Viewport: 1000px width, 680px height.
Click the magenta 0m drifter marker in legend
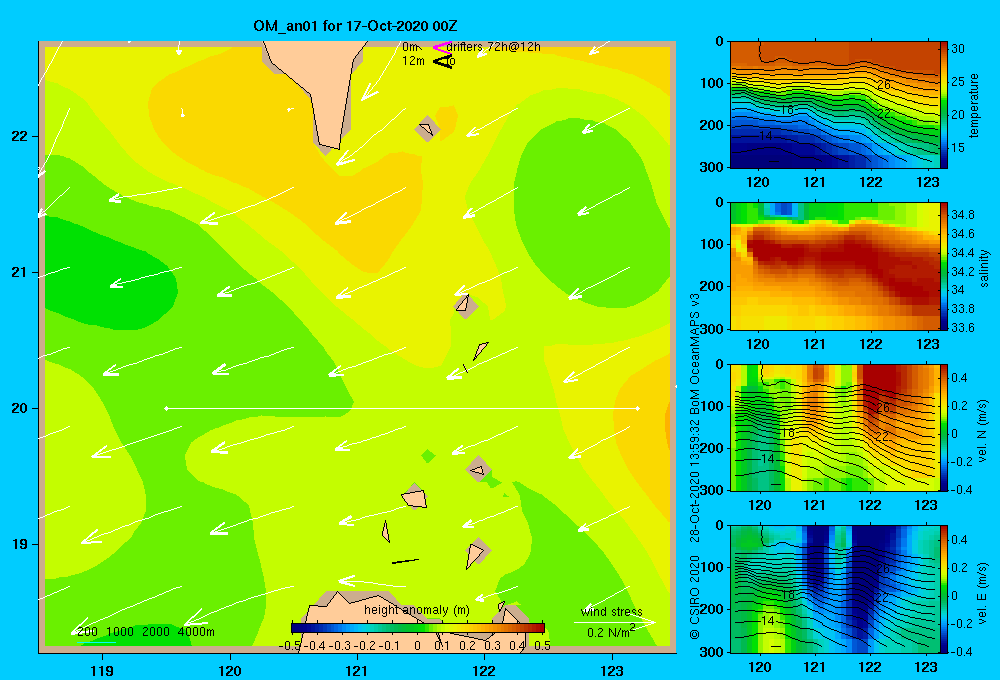point(441,47)
